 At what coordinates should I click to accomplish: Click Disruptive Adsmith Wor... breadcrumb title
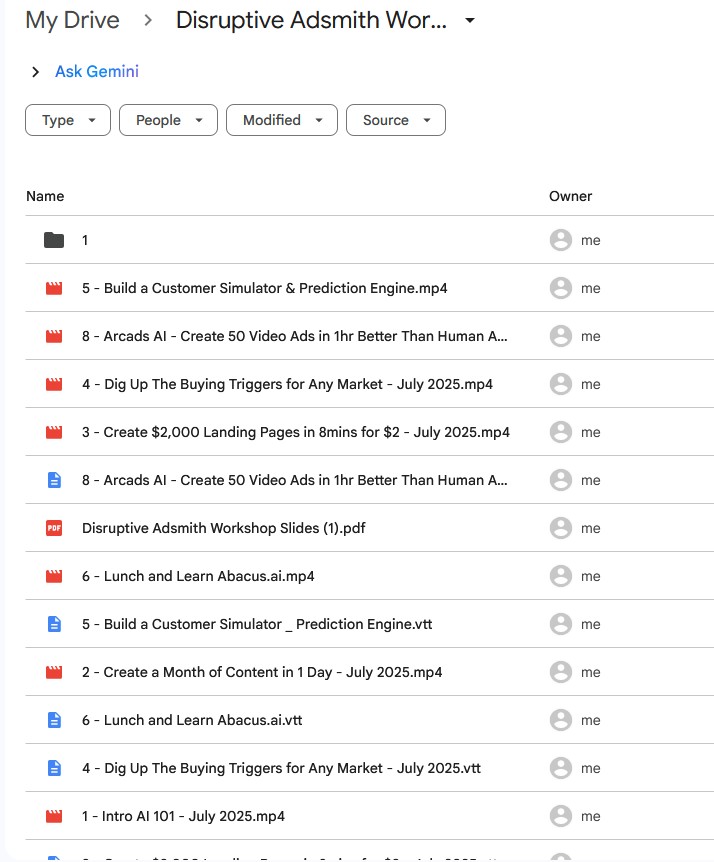point(311,20)
